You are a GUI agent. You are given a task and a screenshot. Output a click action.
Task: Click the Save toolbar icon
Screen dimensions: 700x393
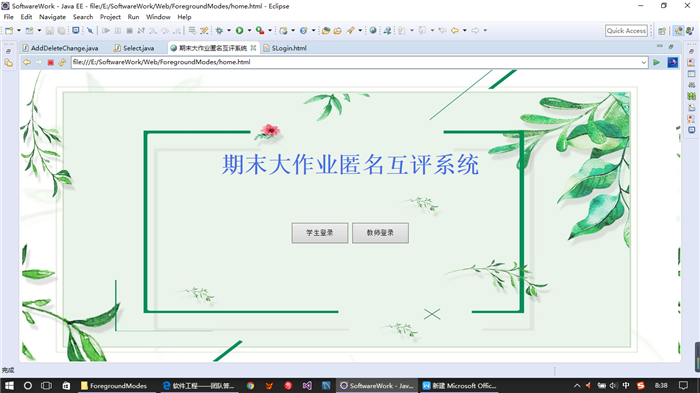point(50,30)
